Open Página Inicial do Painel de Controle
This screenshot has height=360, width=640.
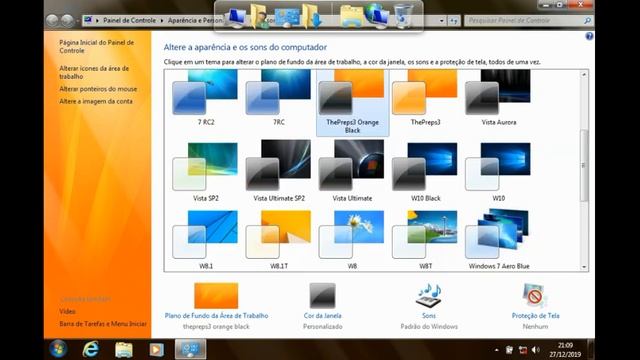(x=96, y=47)
